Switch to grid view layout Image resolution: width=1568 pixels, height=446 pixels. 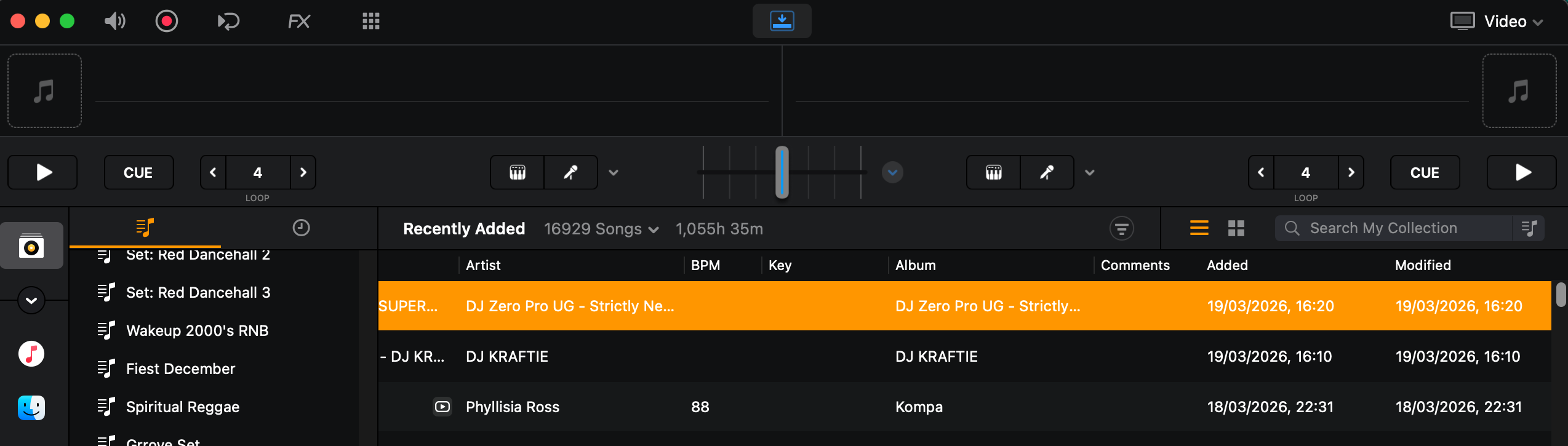pos(1236,228)
